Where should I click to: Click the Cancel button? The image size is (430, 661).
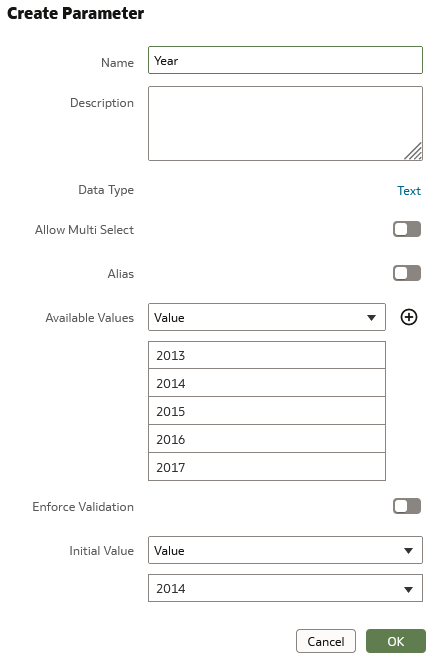tap(325, 641)
